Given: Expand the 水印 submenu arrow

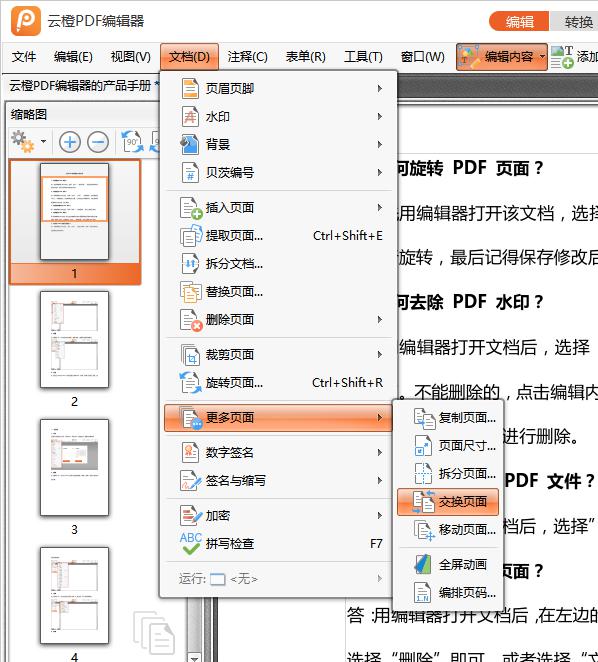Looking at the screenshot, I should point(380,116).
